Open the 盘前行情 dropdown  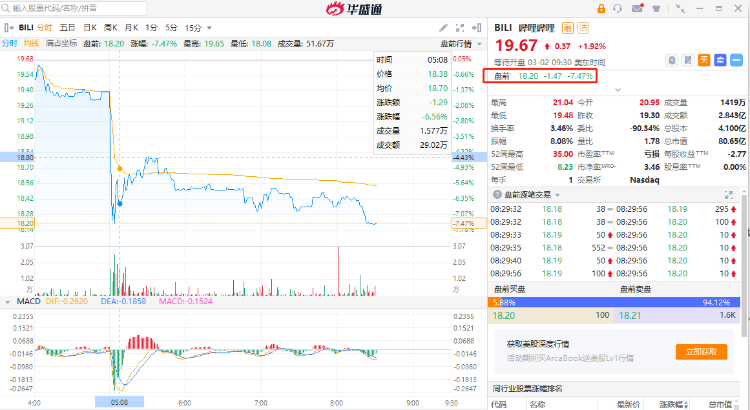coord(461,44)
